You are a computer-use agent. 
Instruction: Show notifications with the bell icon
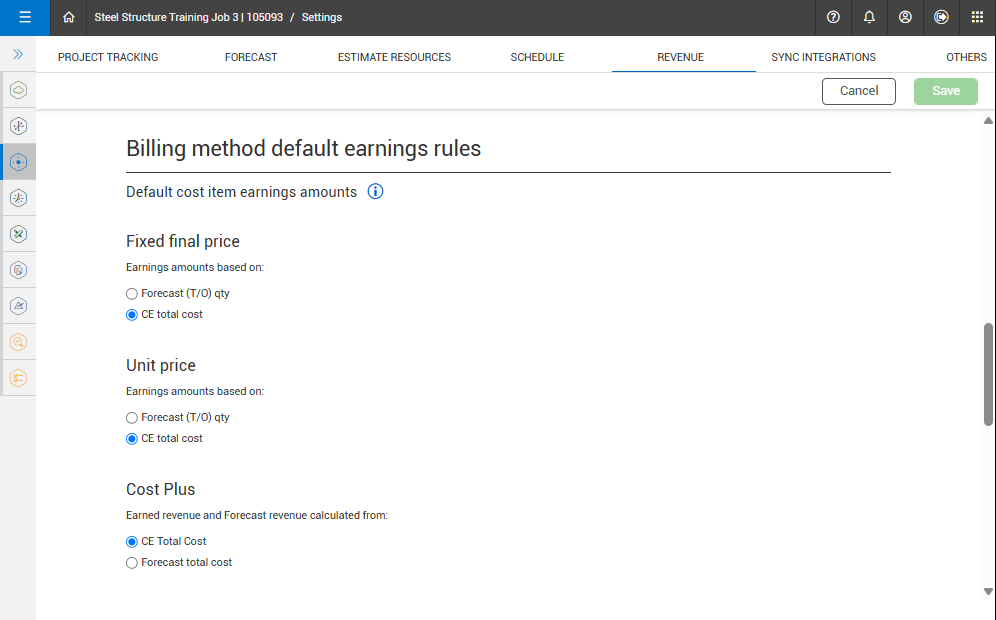(869, 17)
